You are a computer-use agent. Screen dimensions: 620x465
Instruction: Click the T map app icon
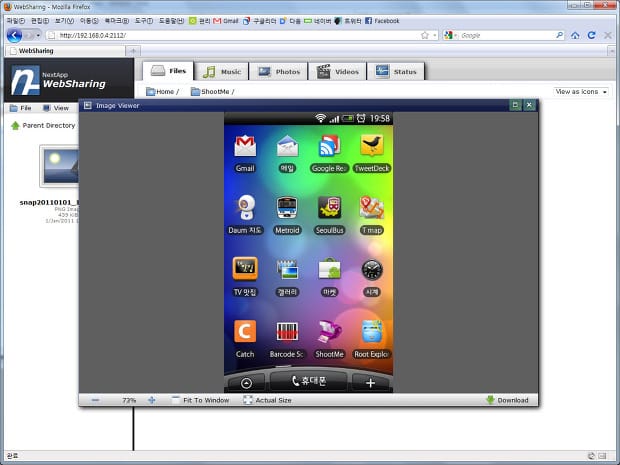372,208
